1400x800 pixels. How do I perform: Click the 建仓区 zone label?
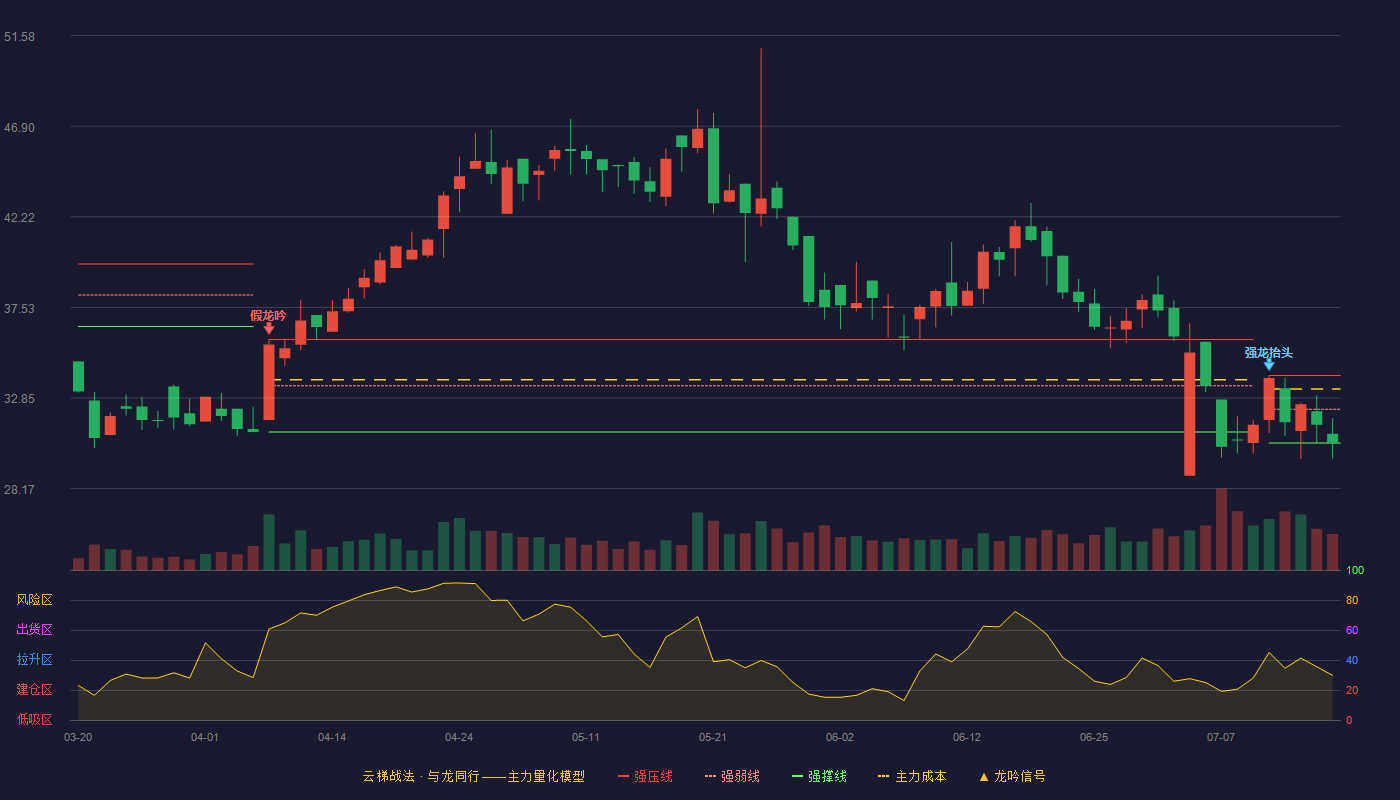pos(34,690)
